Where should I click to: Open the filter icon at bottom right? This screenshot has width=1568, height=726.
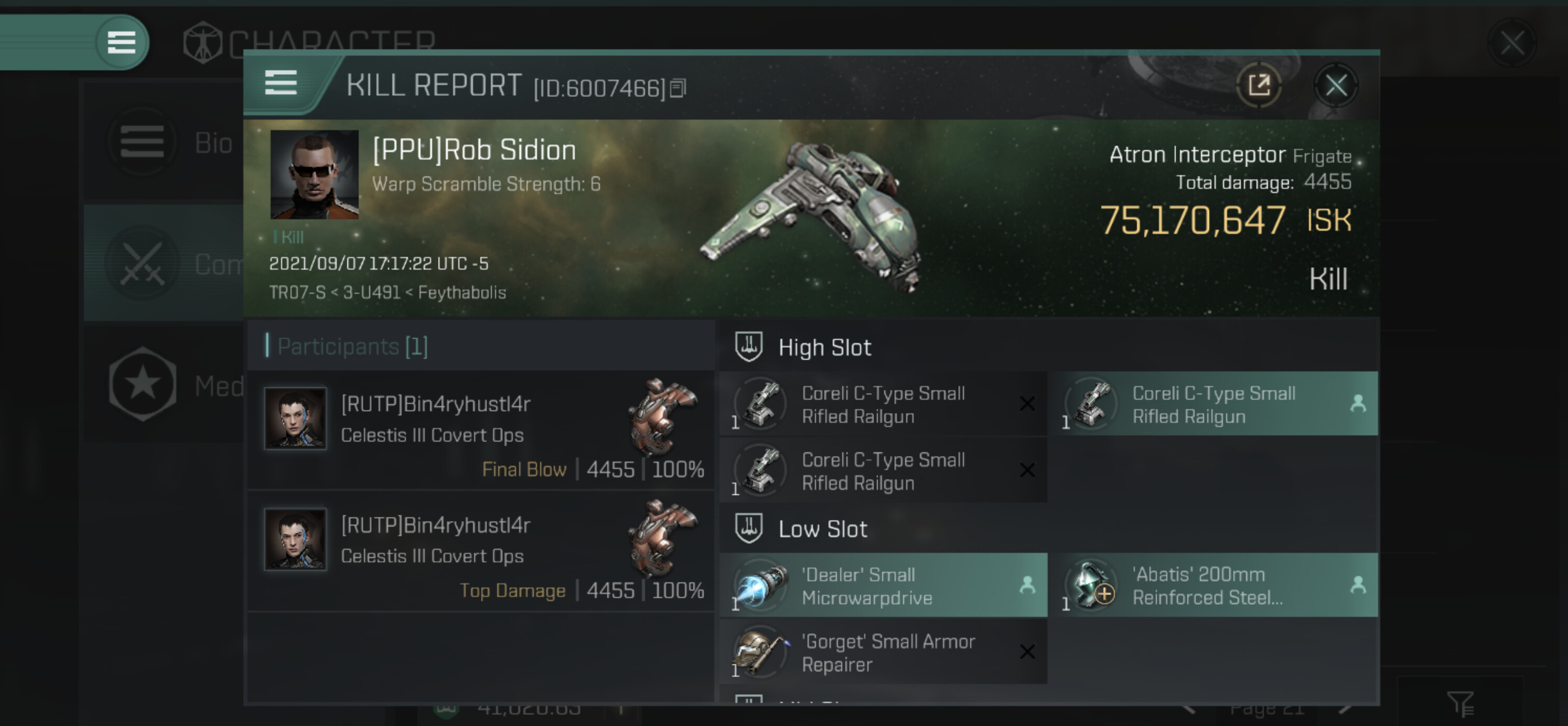pos(1459,703)
